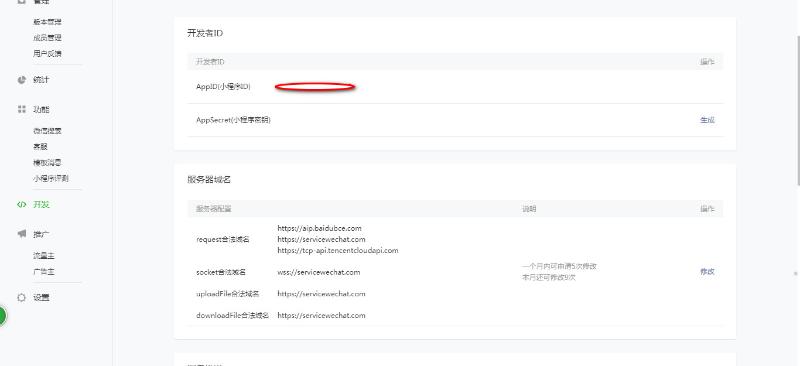Screen dimensions: 800x366
Task: Open 用户反馈 sidebar entry
Action: click(x=47, y=54)
